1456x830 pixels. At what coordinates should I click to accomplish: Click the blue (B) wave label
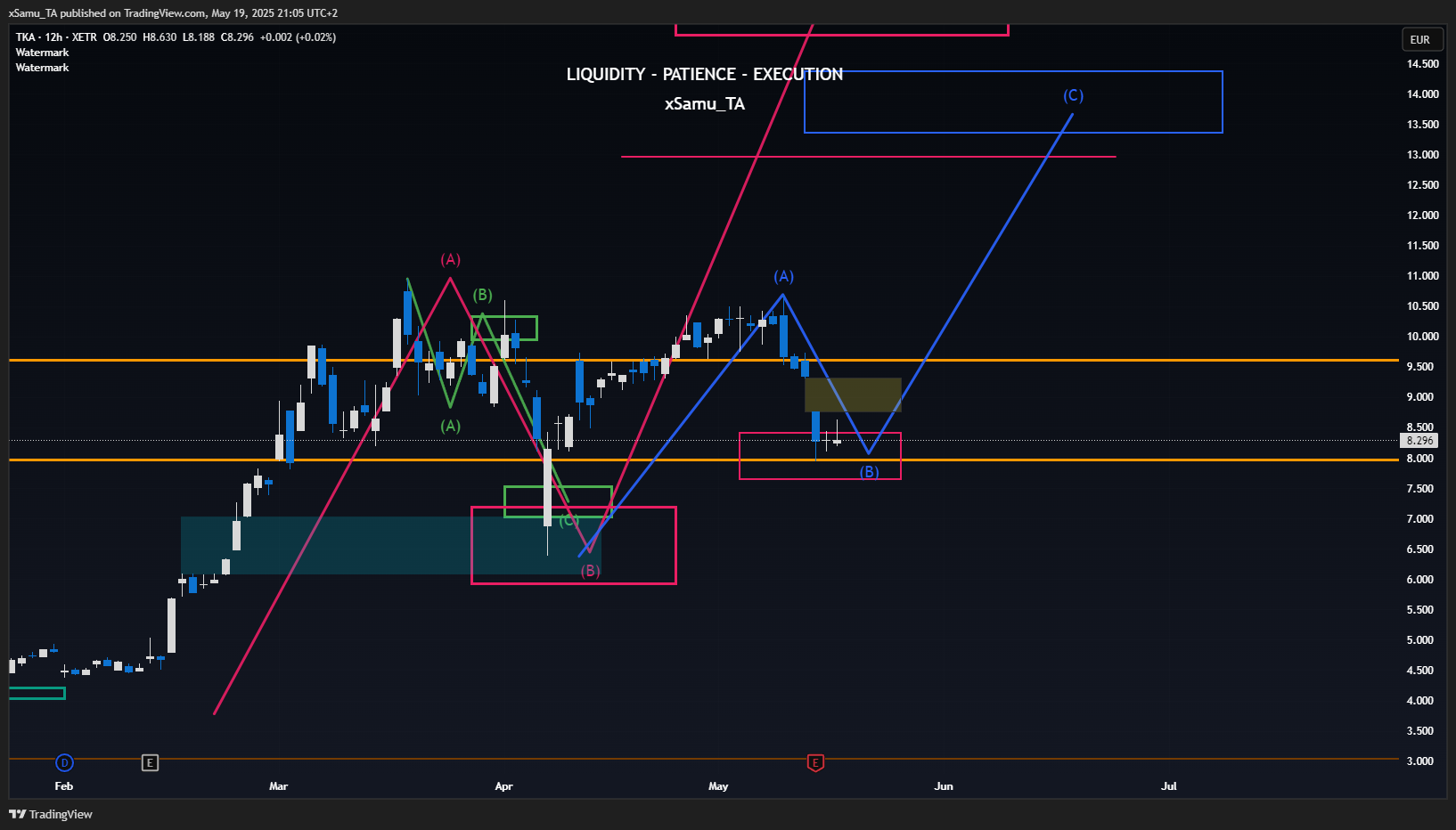point(869,472)
